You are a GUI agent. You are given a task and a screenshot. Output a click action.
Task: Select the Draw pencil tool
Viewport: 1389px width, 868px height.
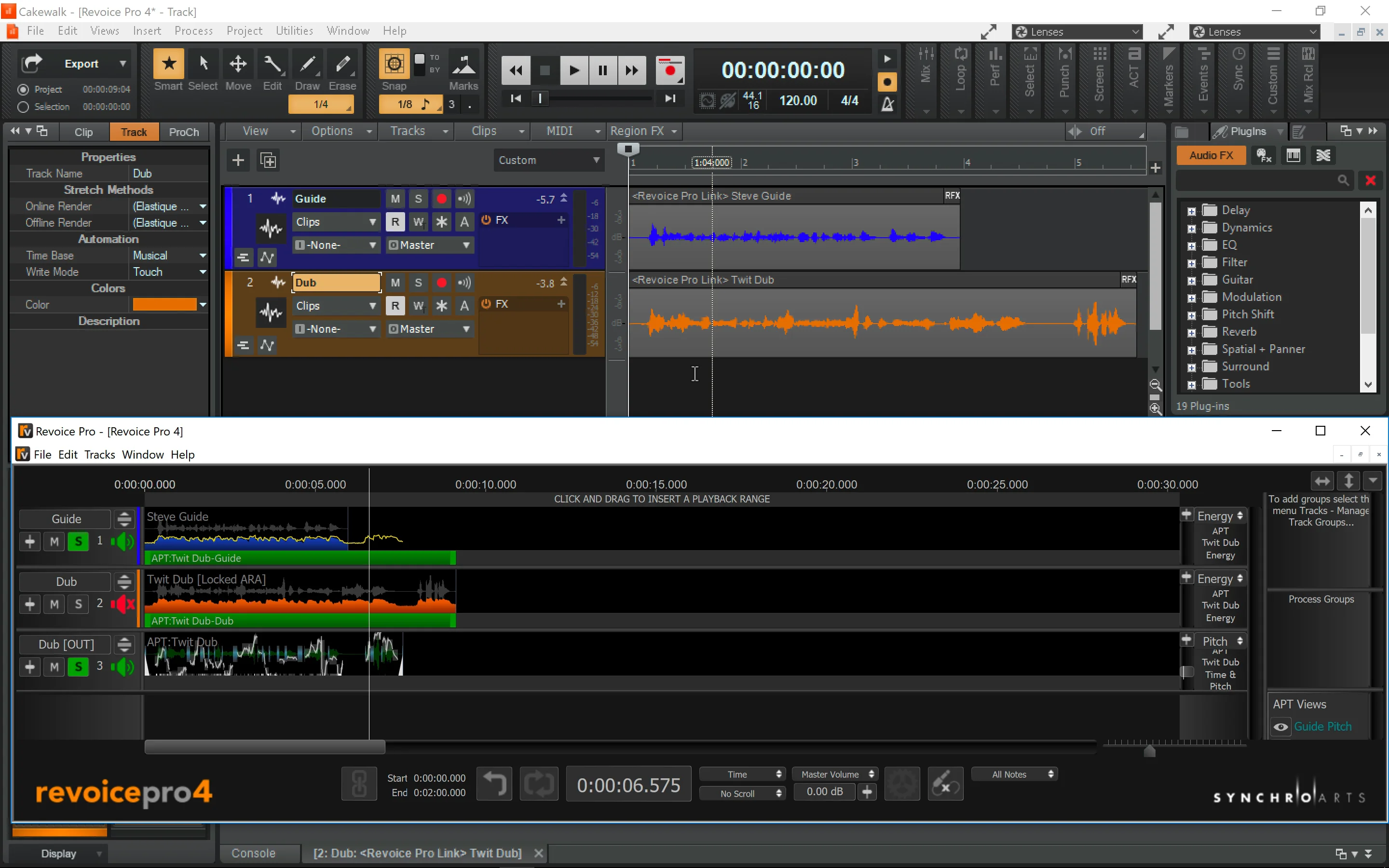(308, 64)
